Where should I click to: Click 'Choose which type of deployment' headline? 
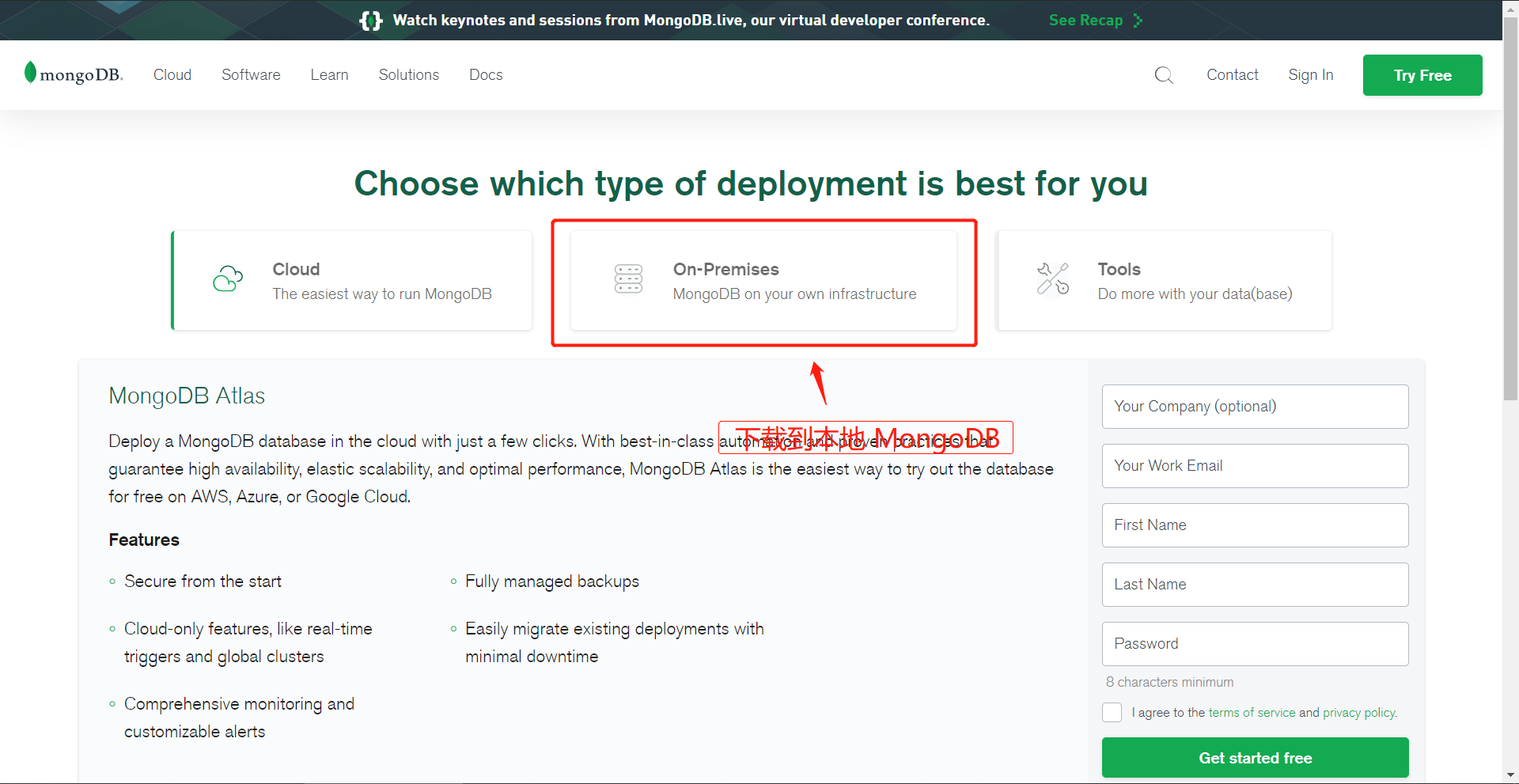(x=751, y=184)
